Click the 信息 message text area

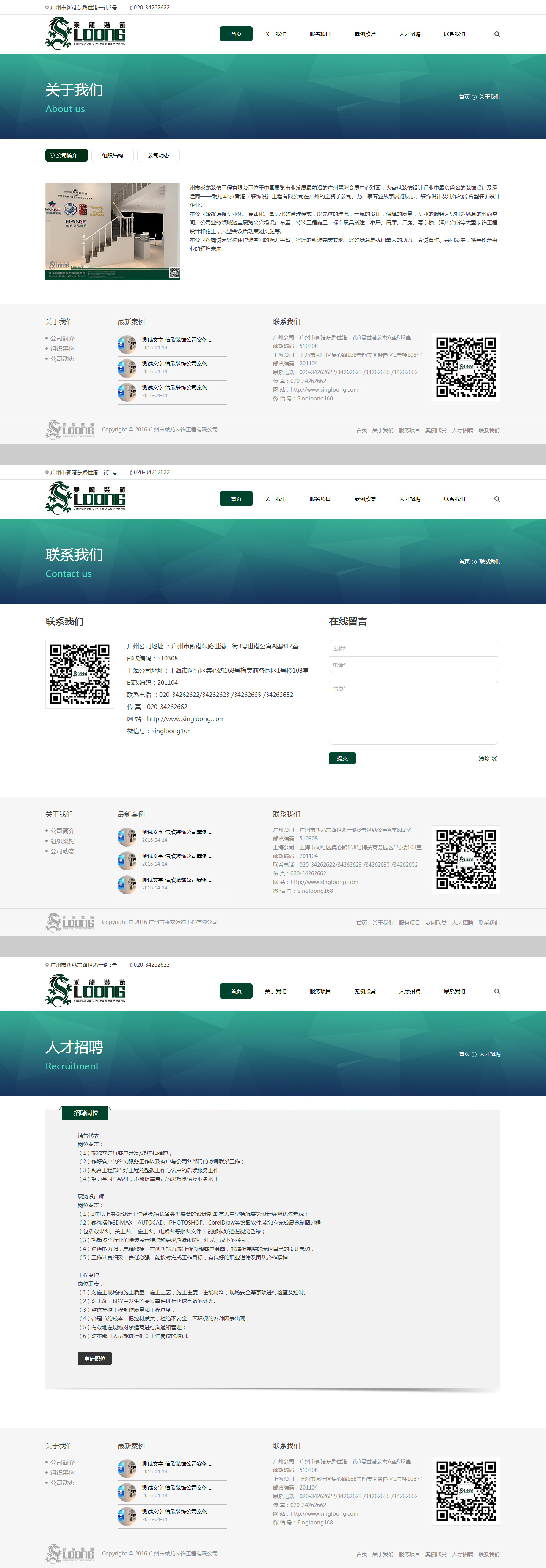(x=413, y=712)
